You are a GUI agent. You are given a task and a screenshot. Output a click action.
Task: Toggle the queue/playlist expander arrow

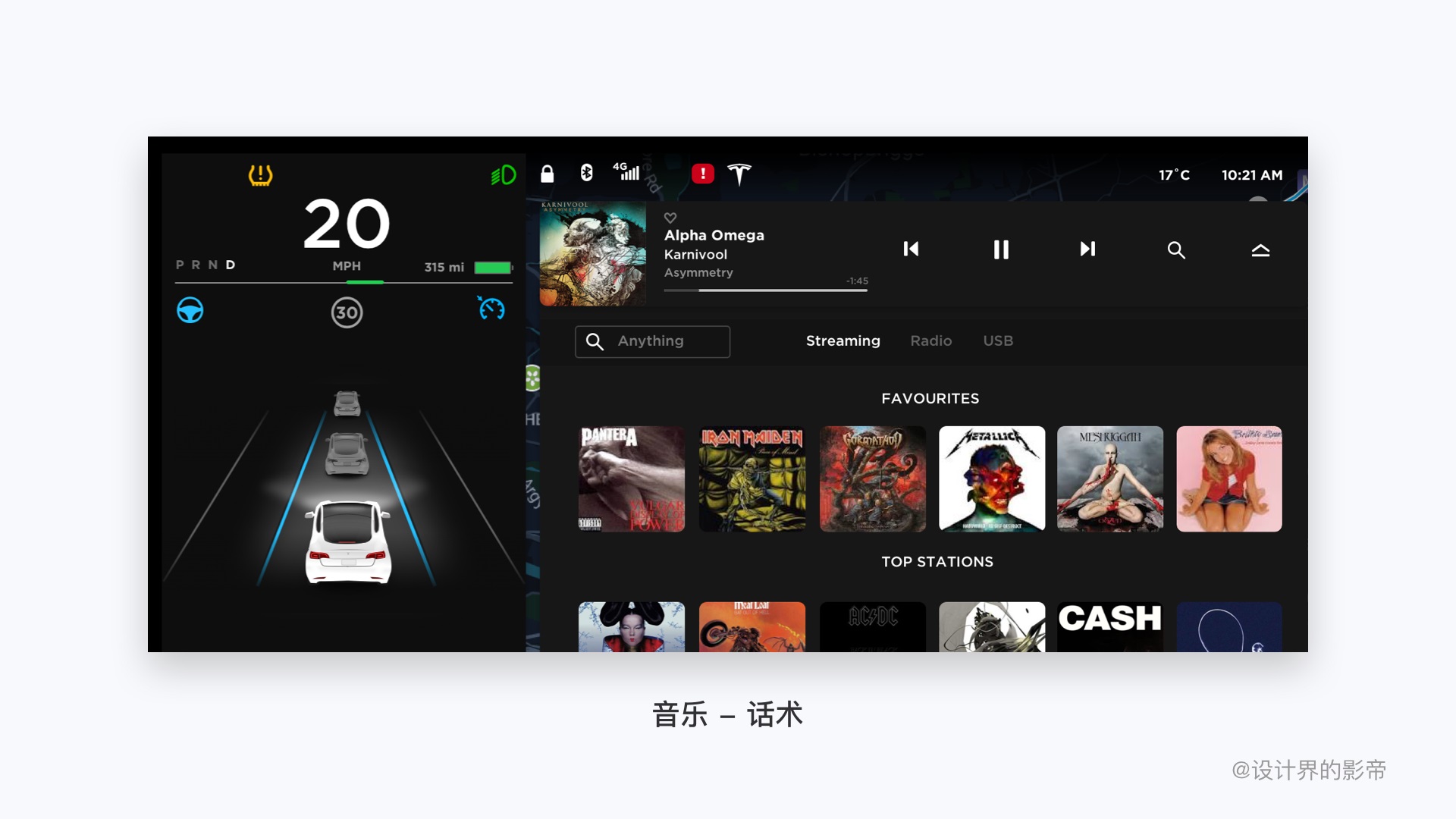1257,249
